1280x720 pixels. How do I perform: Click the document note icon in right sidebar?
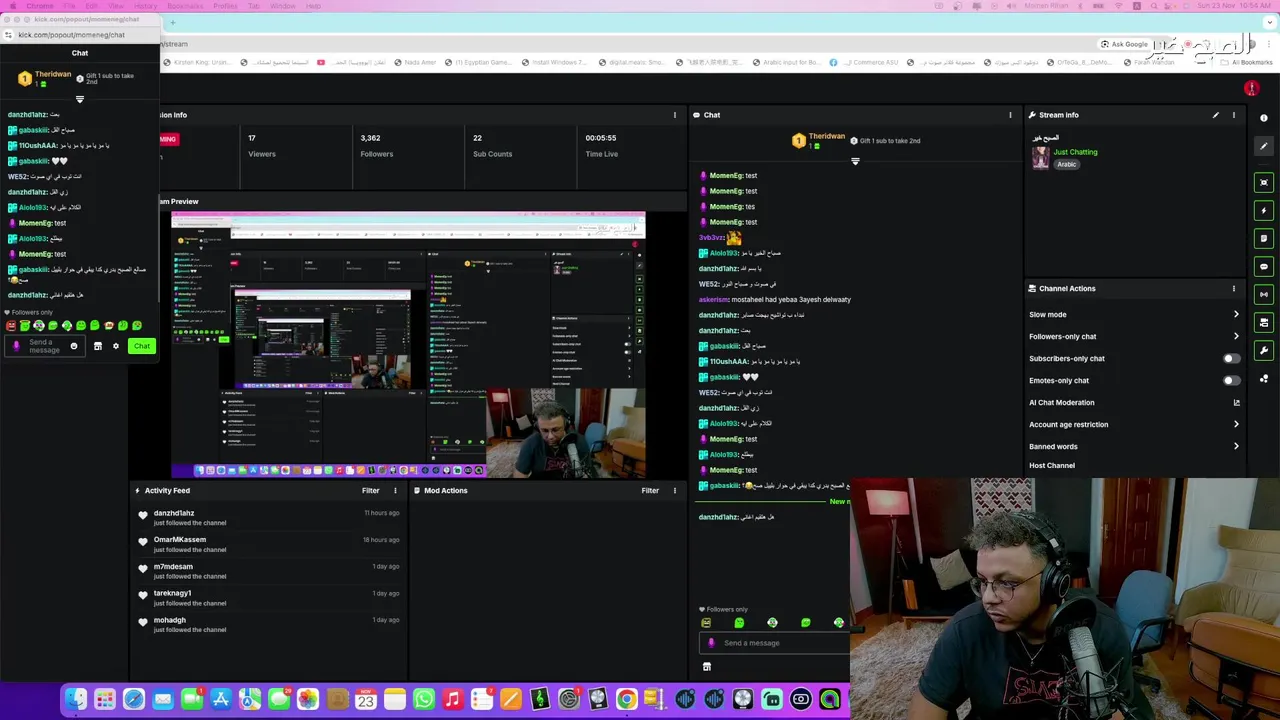[1264, 239]
